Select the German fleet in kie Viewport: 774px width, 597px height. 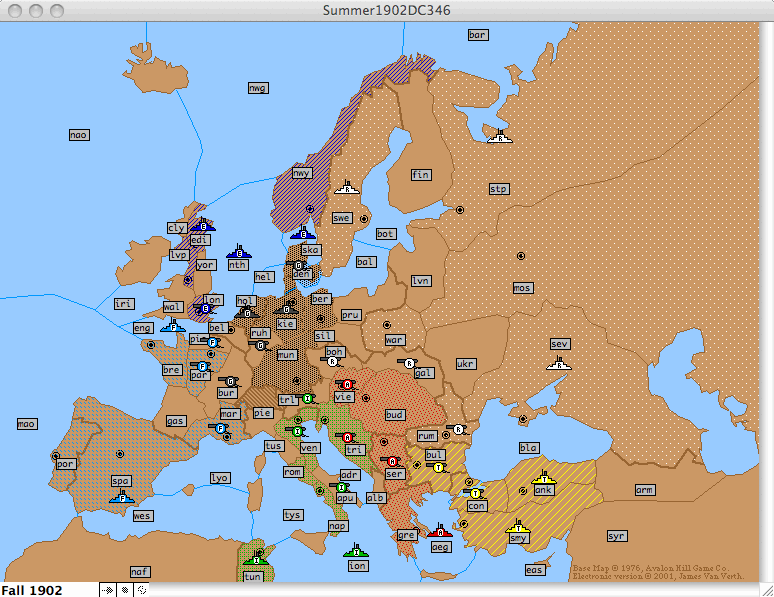286,308
